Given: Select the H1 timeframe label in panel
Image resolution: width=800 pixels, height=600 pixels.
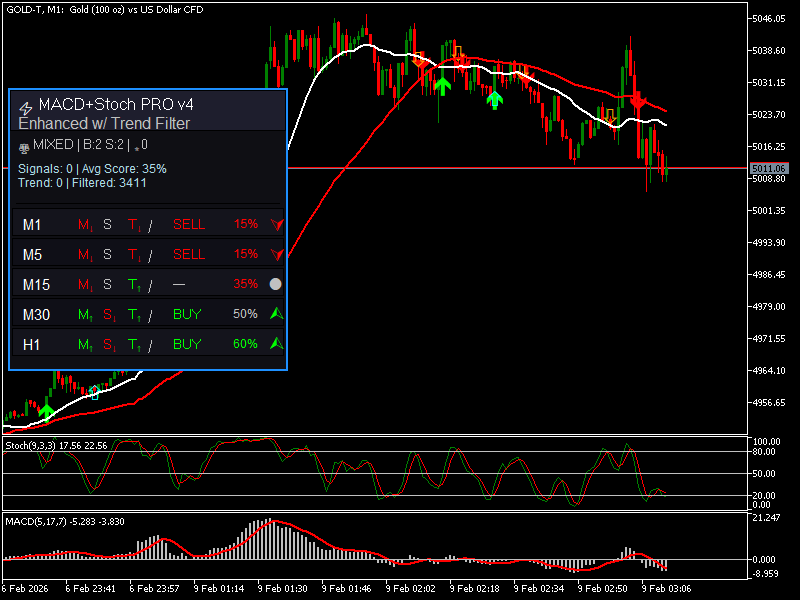Looking at the screenshot, I should 31,344.
